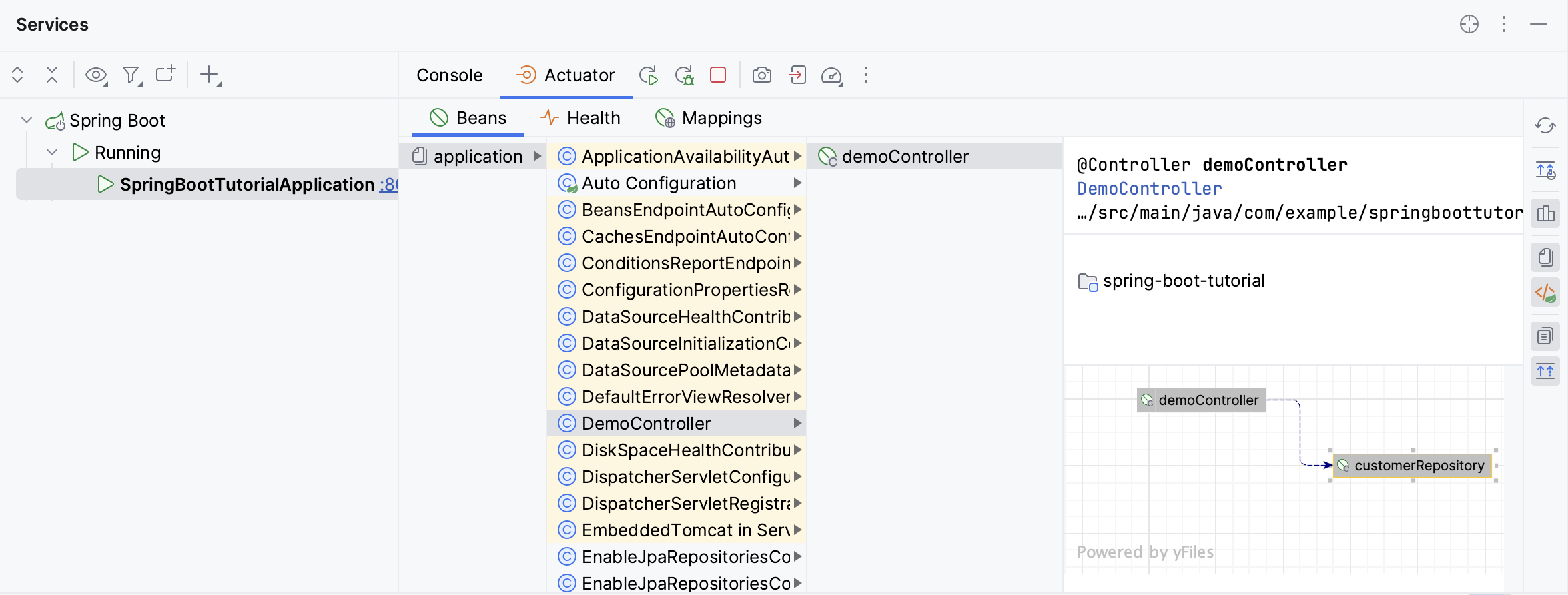Toggle the bottom layout arrows icon in sidebar
The width and height of the screenshot is (1568, 595).
pos(1545,371)
